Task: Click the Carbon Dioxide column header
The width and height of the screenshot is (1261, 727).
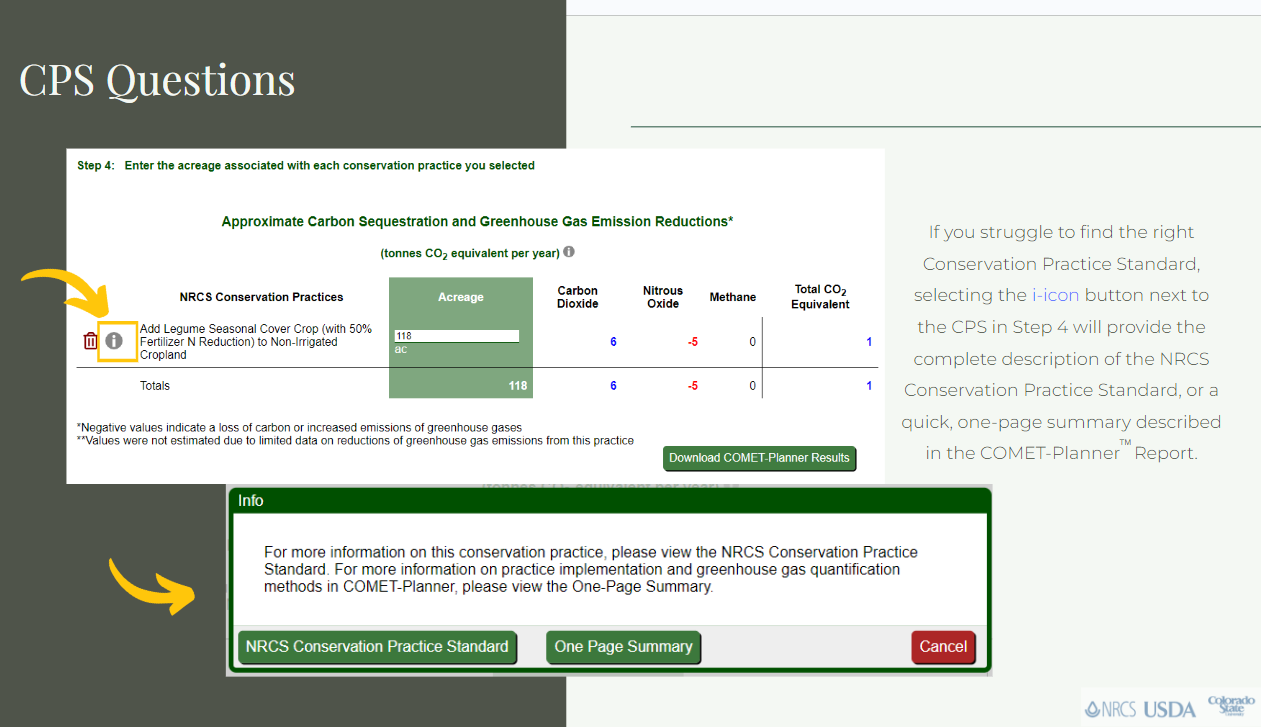Action: coord(578,297)
